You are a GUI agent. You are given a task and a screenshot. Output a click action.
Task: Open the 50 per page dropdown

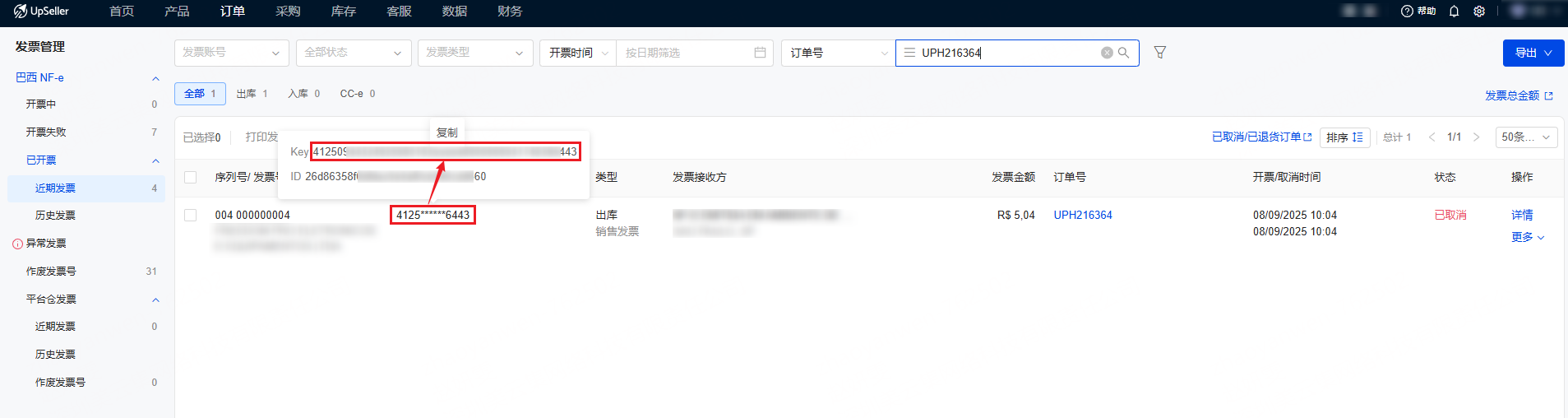[1525, 137]
